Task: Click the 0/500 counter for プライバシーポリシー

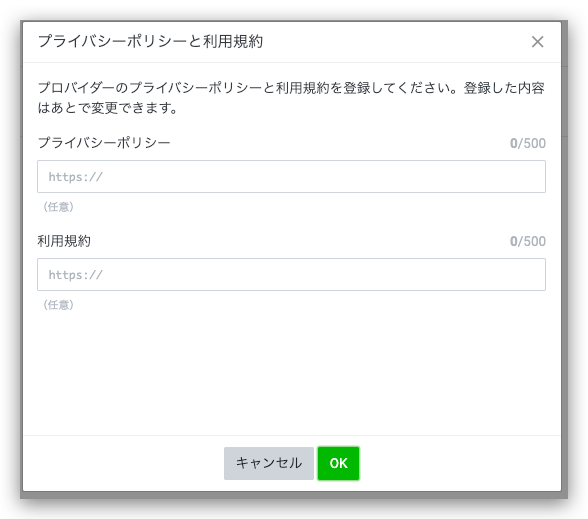Action: (528, 143)
